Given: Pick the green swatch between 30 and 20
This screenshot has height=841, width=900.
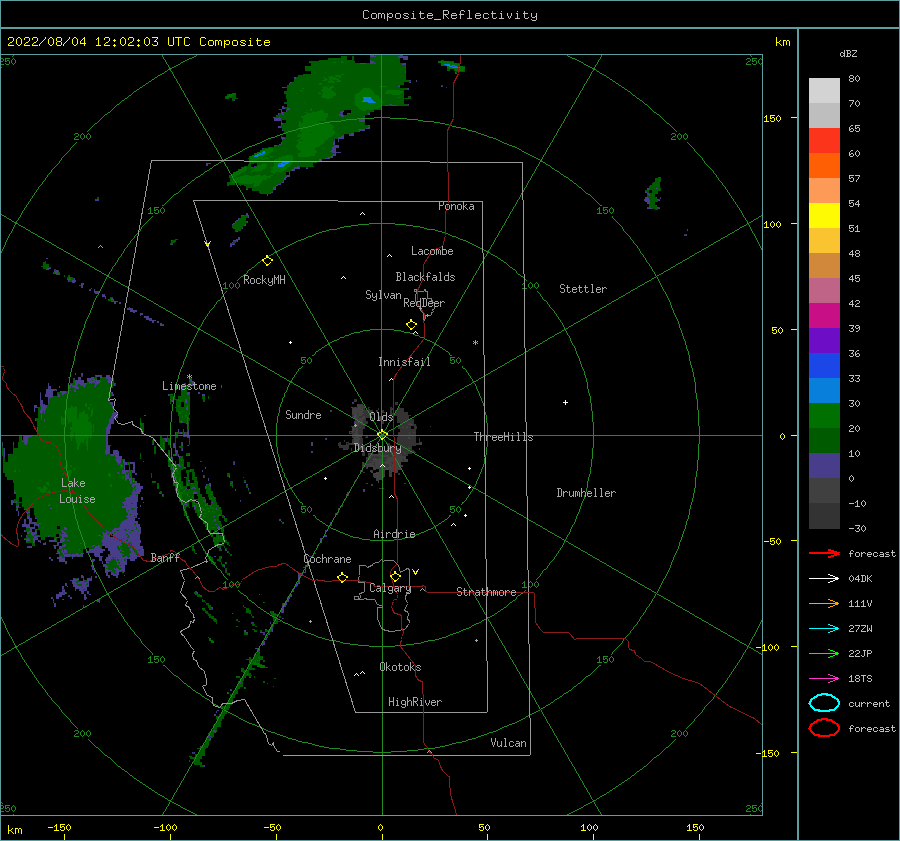Looking at the screenshot, I should click(824, 415).
